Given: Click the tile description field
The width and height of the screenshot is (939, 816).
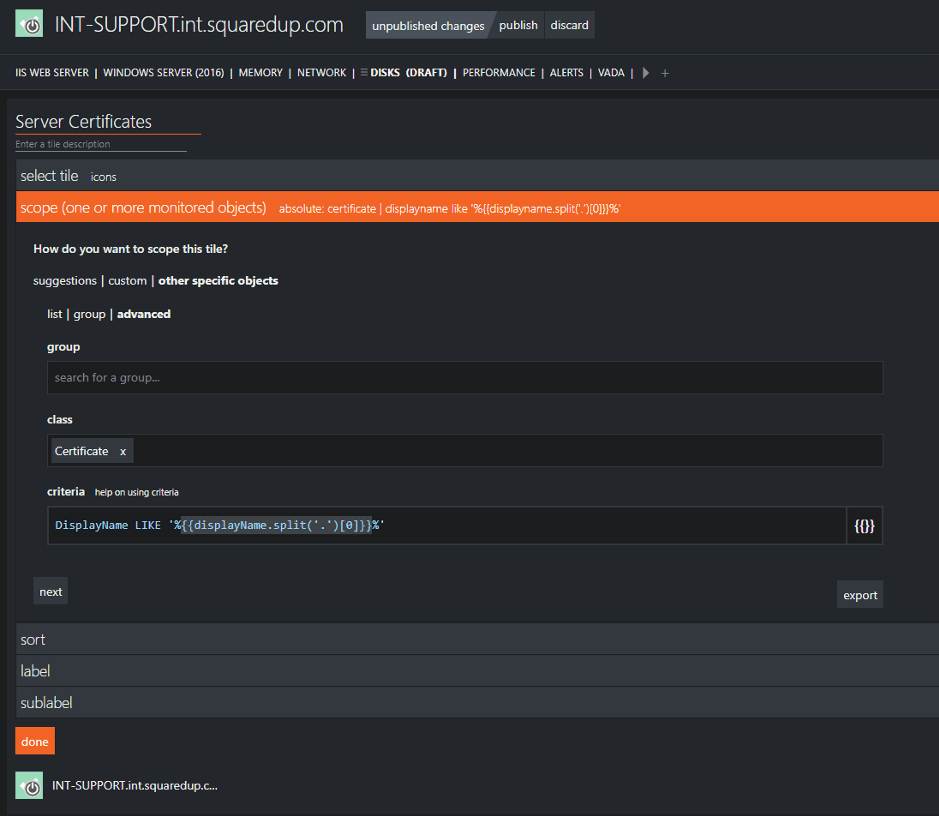Looking at the screenshot, I should coord(101,144).
